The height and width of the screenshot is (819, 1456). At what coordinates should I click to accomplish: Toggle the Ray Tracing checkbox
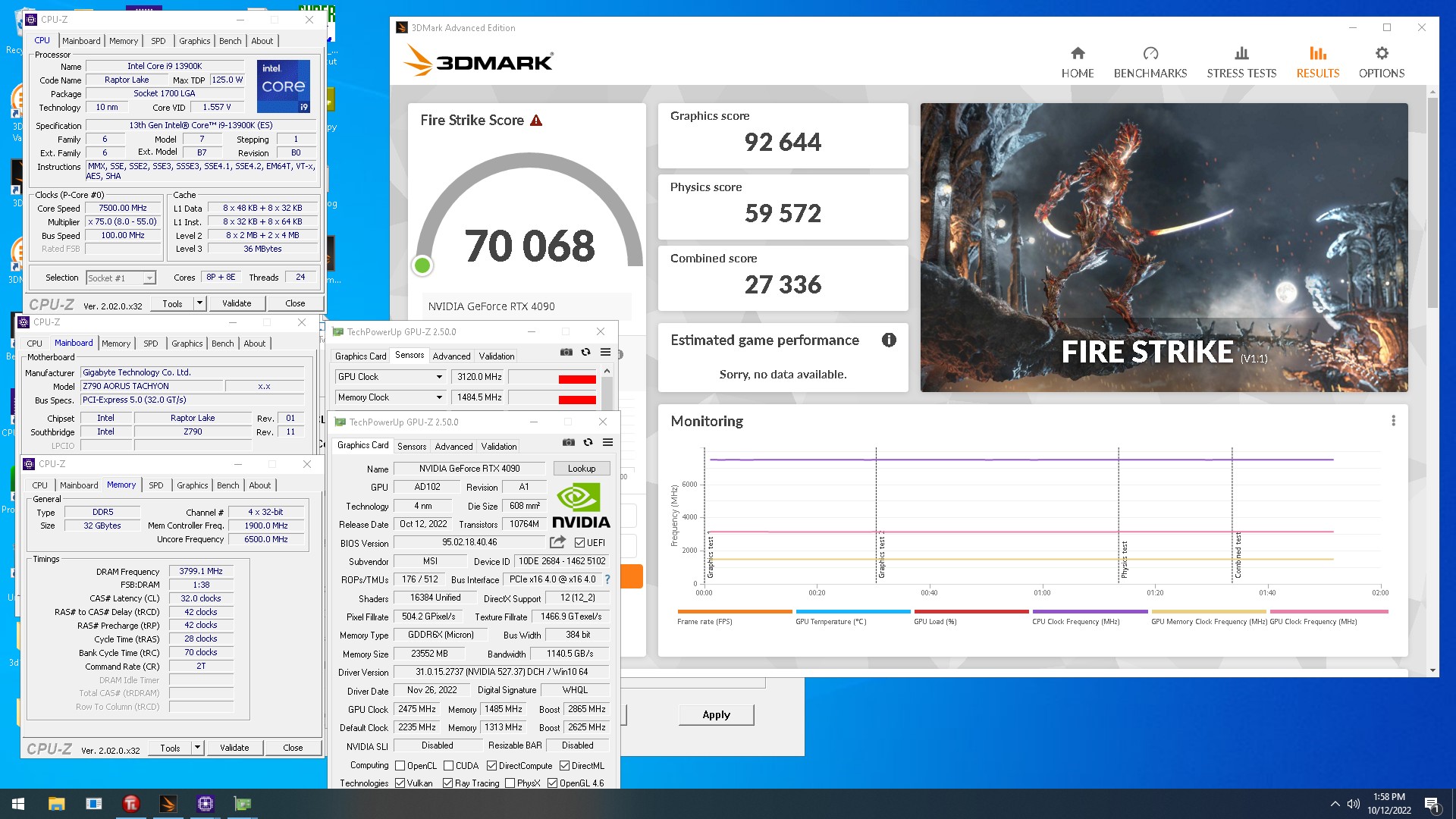pyautogui.click(x=447, y=783)
